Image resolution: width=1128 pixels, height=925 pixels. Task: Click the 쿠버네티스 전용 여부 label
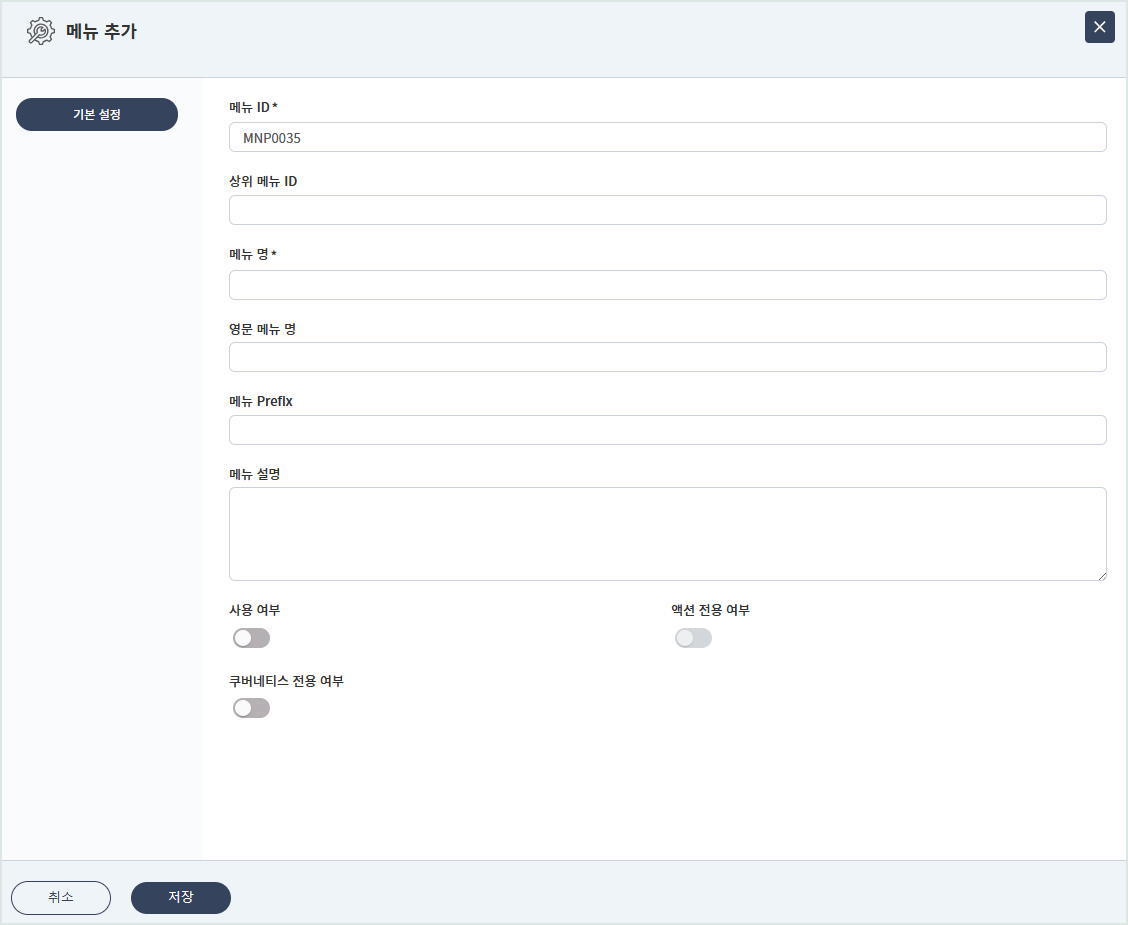pos(286,681)
